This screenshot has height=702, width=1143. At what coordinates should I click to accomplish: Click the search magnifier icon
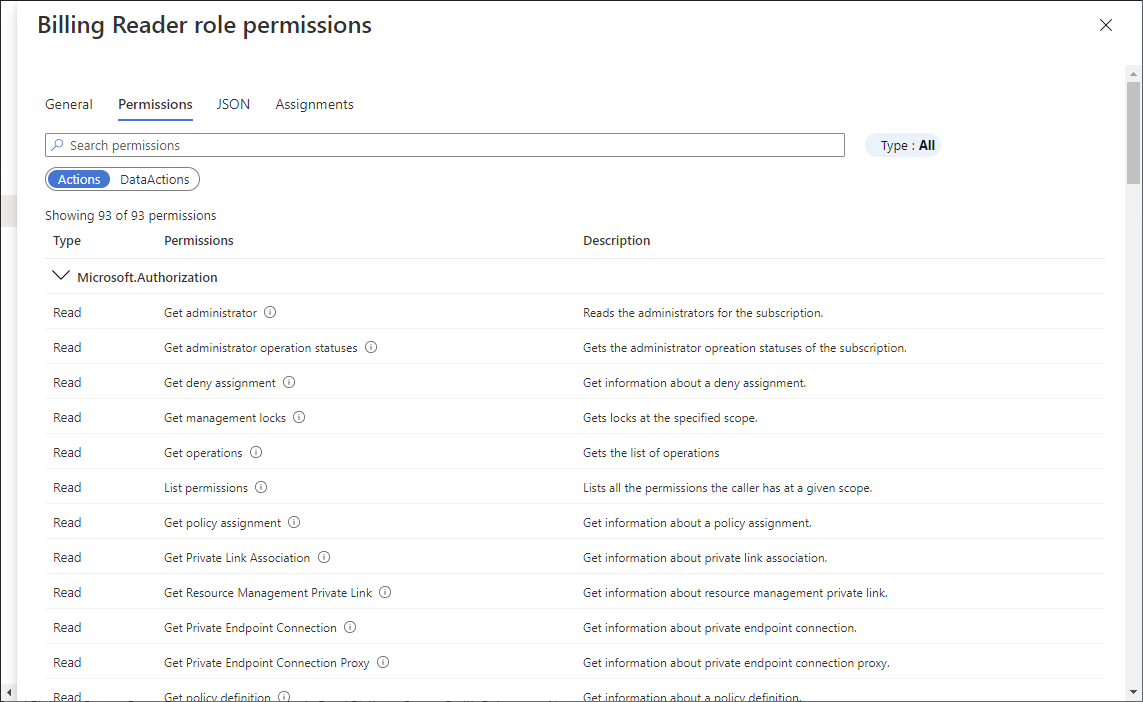[x=58, y=145]
